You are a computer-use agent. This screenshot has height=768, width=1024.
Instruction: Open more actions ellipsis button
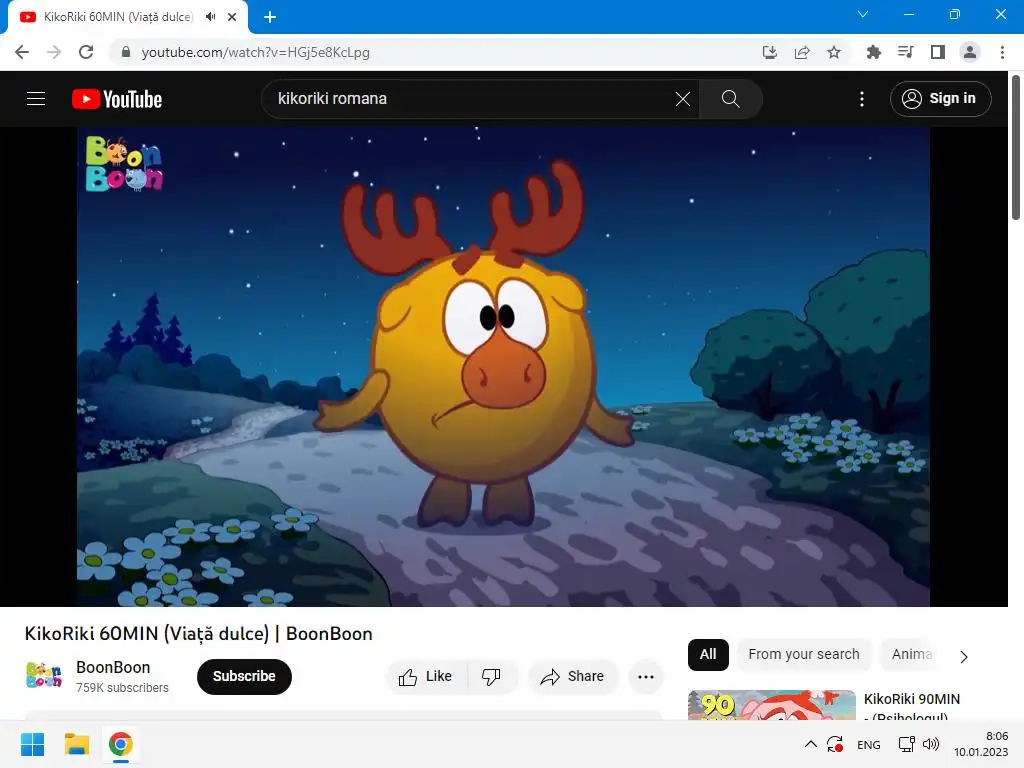click(x=646, y=677)
